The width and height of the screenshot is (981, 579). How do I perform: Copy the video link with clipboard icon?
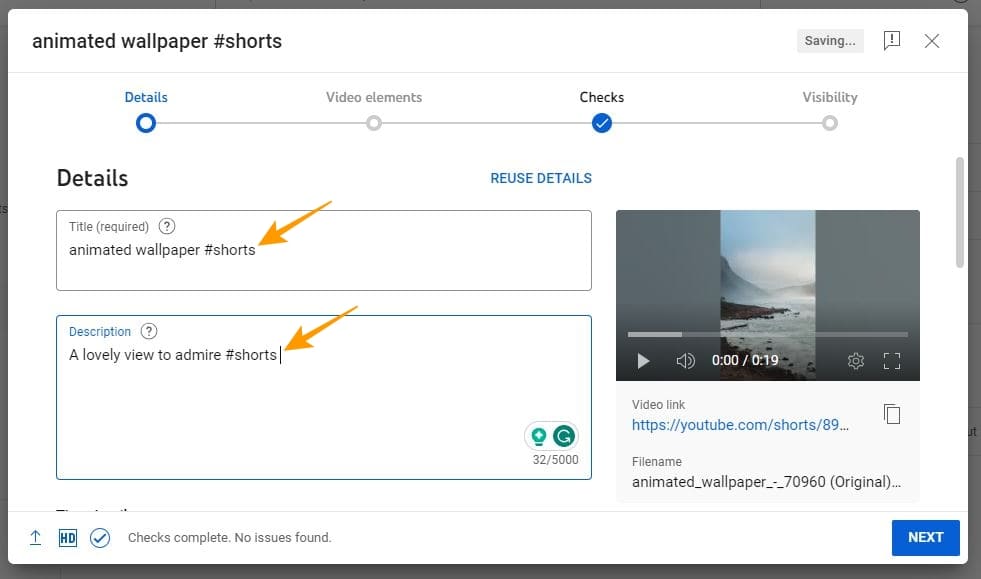click(892, 414)
